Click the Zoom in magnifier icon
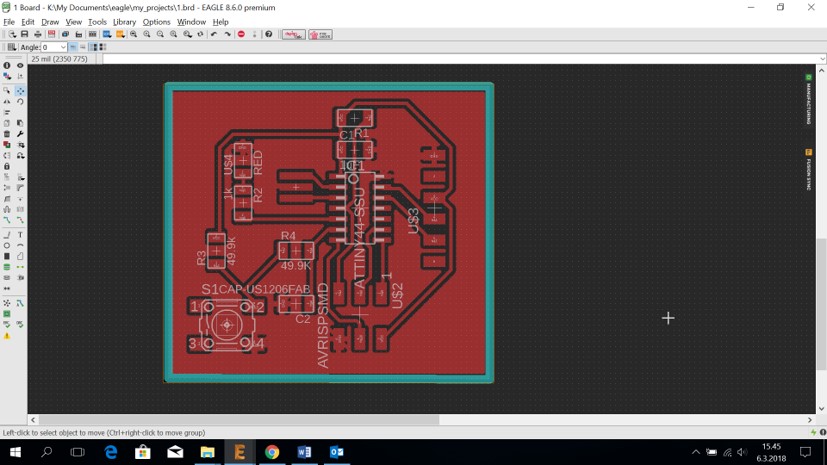The image size is (827, 465). [x=147, y=34]
